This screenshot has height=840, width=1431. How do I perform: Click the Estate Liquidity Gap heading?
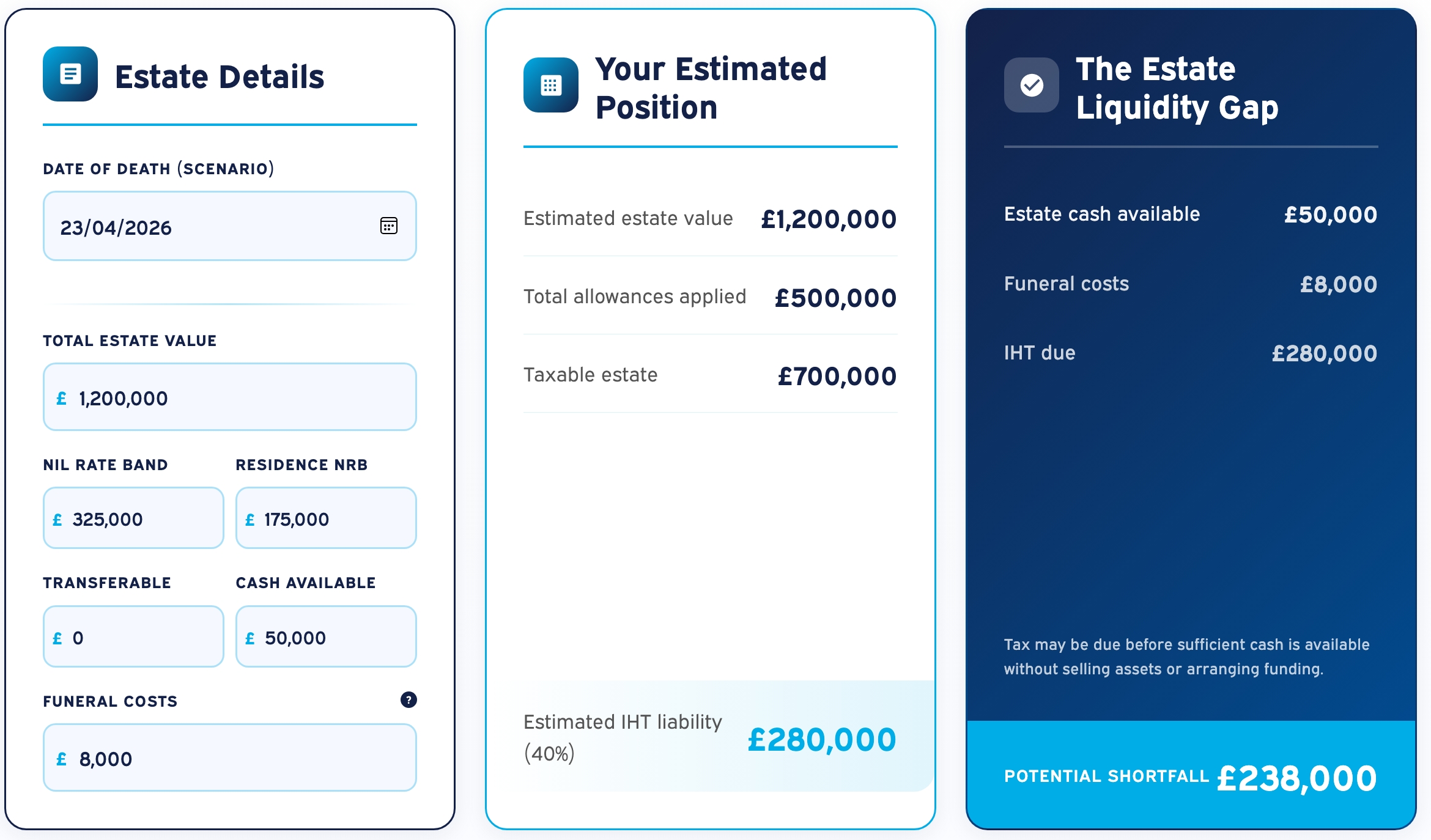pos(1177,88)
